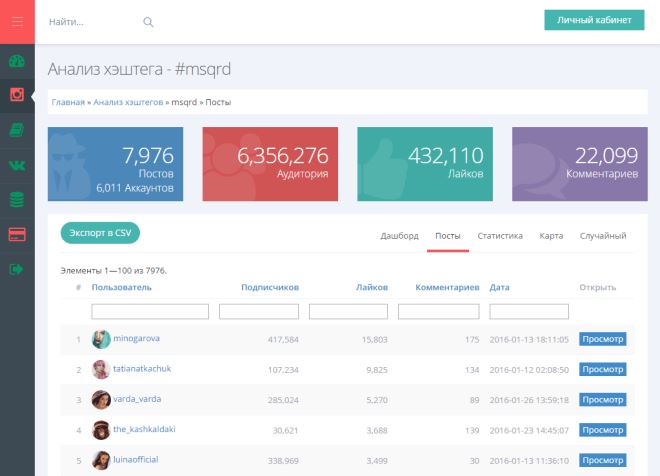Click the logout arrow sidebar icon
This screenshot has height=476, width=660.
[16, 269]
